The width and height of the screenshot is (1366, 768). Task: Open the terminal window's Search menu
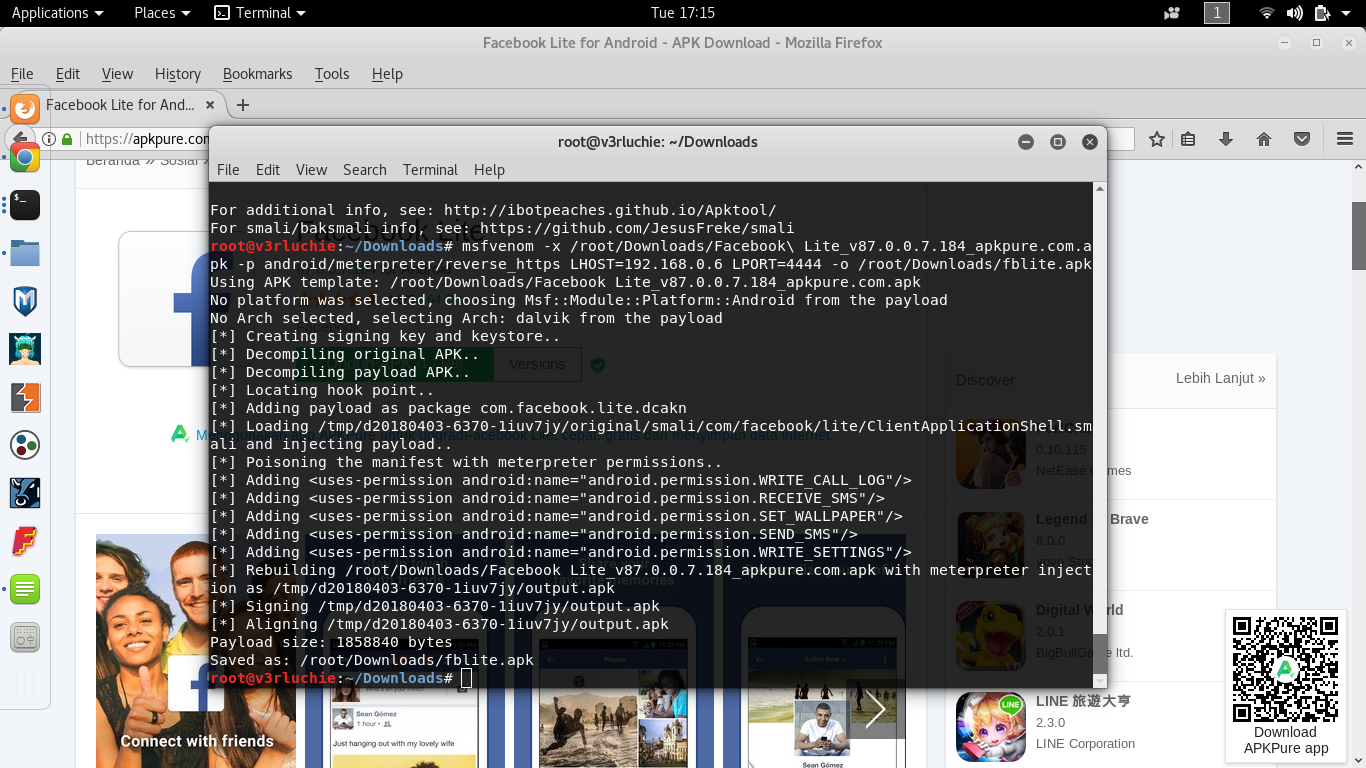click(x=365, y=170)
